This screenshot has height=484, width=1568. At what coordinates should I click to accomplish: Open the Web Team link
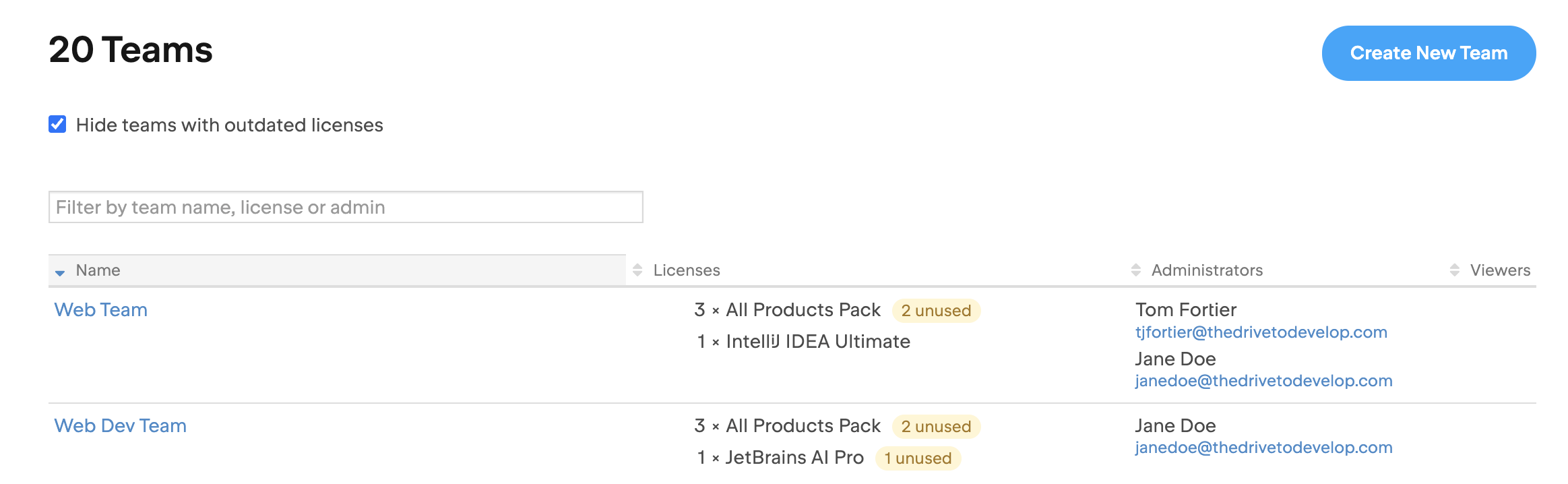[x=101, y=310]
